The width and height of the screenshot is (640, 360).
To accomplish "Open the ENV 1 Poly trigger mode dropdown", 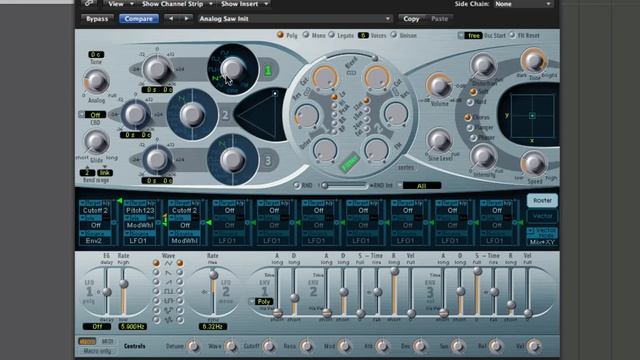I will [x=260, y=302].
